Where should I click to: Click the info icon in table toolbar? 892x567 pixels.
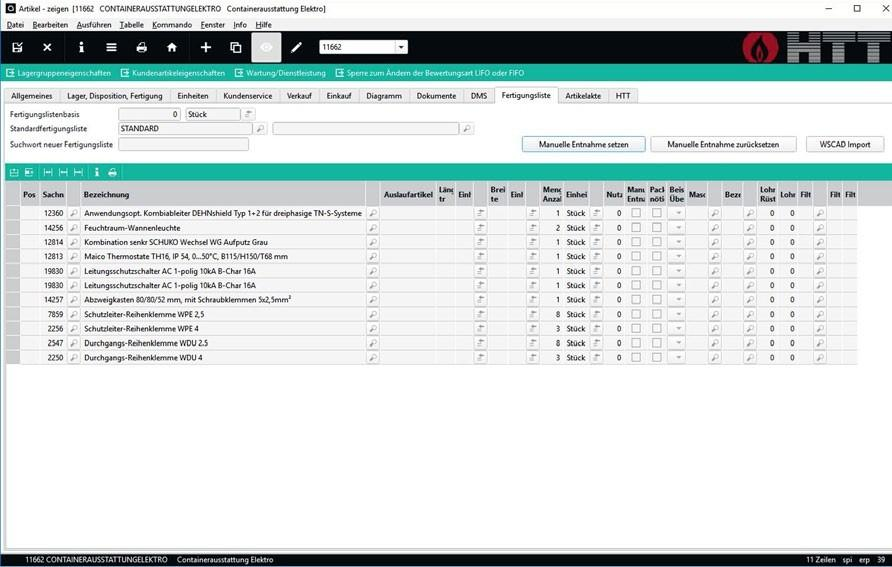pyautogui.click(x=97, y=172)
